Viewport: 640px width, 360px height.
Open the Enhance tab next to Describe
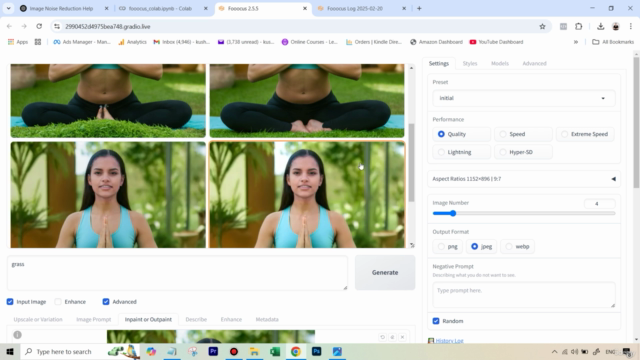(231, 319)
